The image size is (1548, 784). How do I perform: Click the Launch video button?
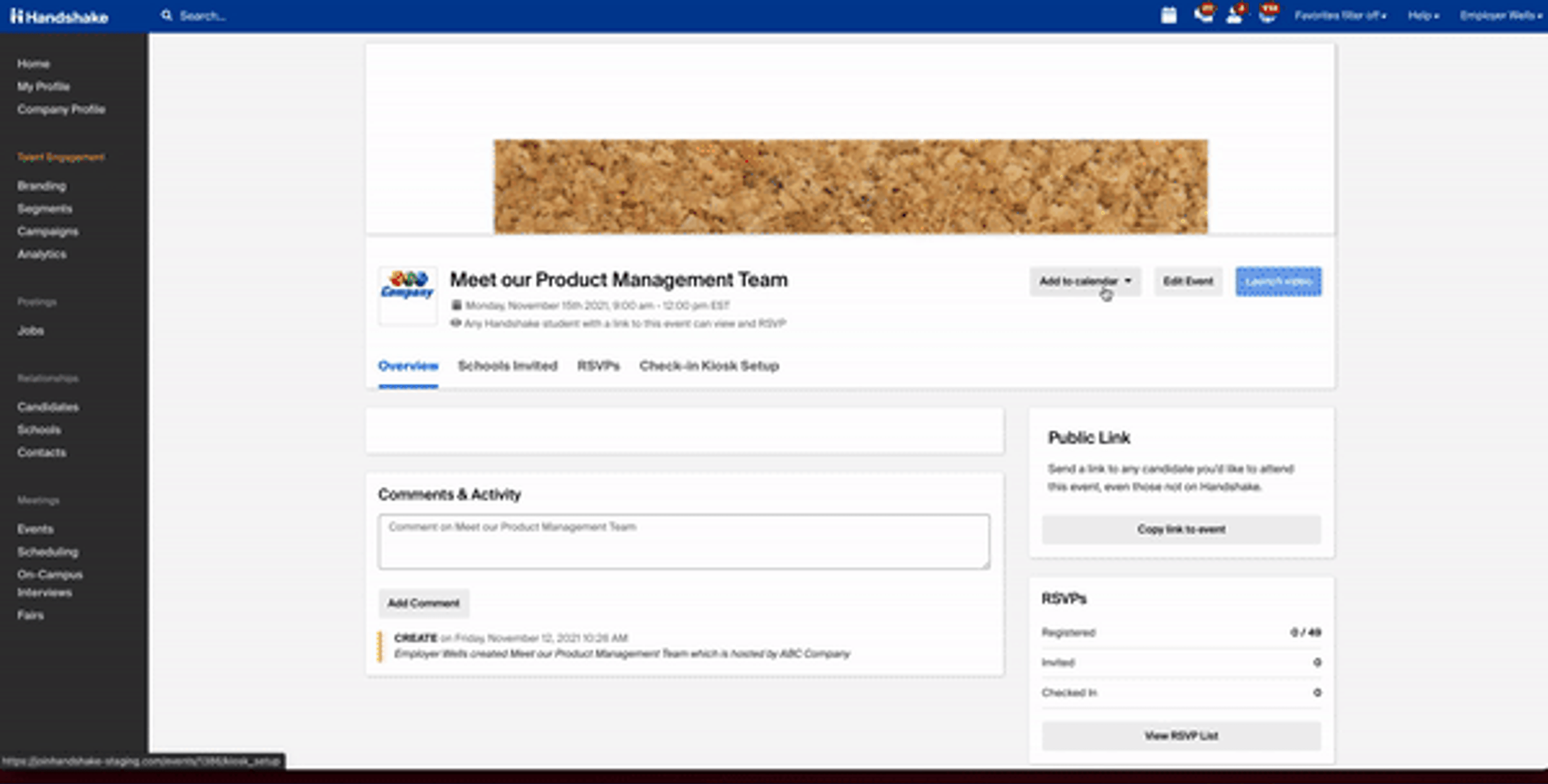click(1278, 281)
